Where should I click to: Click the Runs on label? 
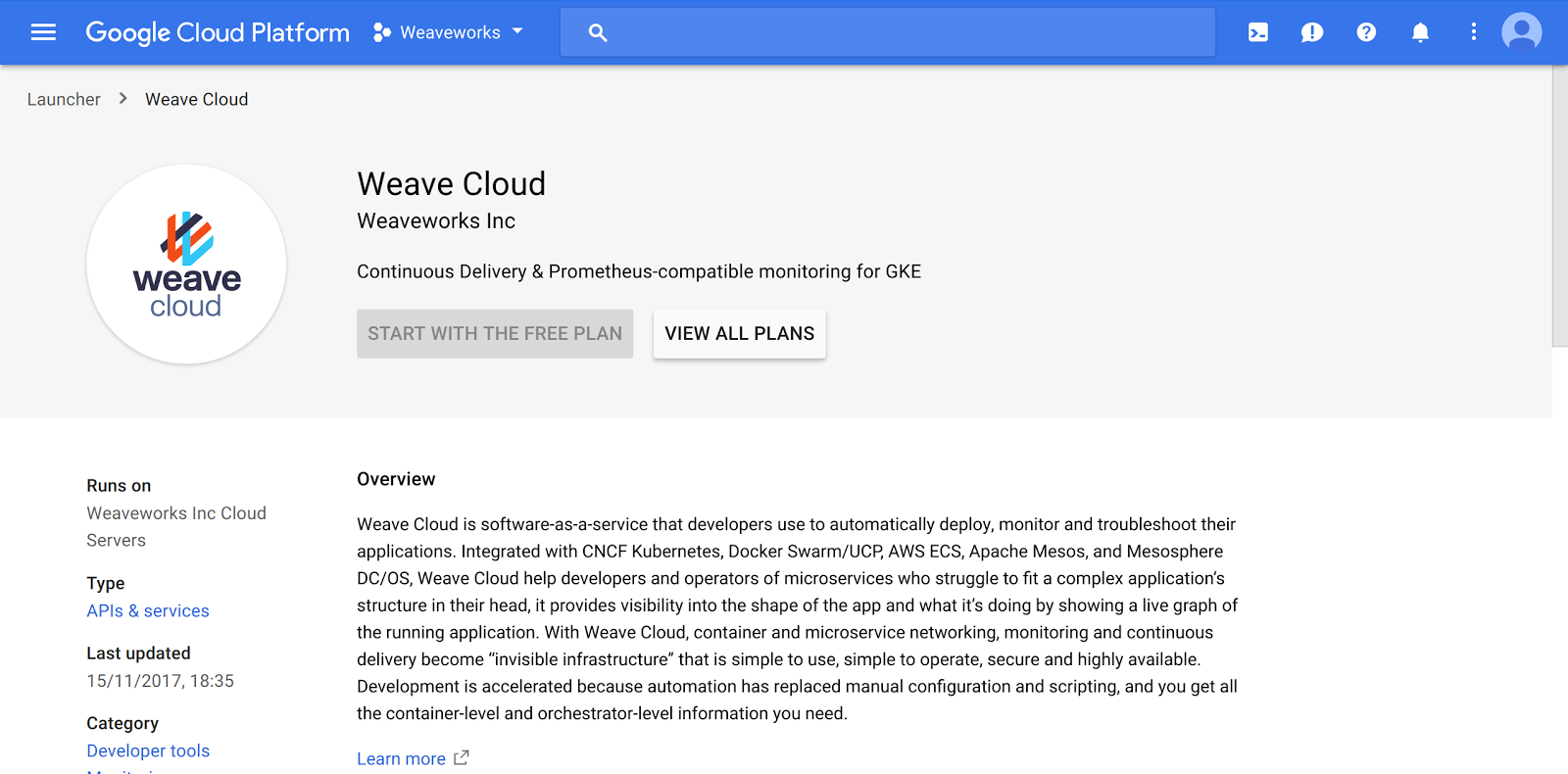click(x=119, y=486)
